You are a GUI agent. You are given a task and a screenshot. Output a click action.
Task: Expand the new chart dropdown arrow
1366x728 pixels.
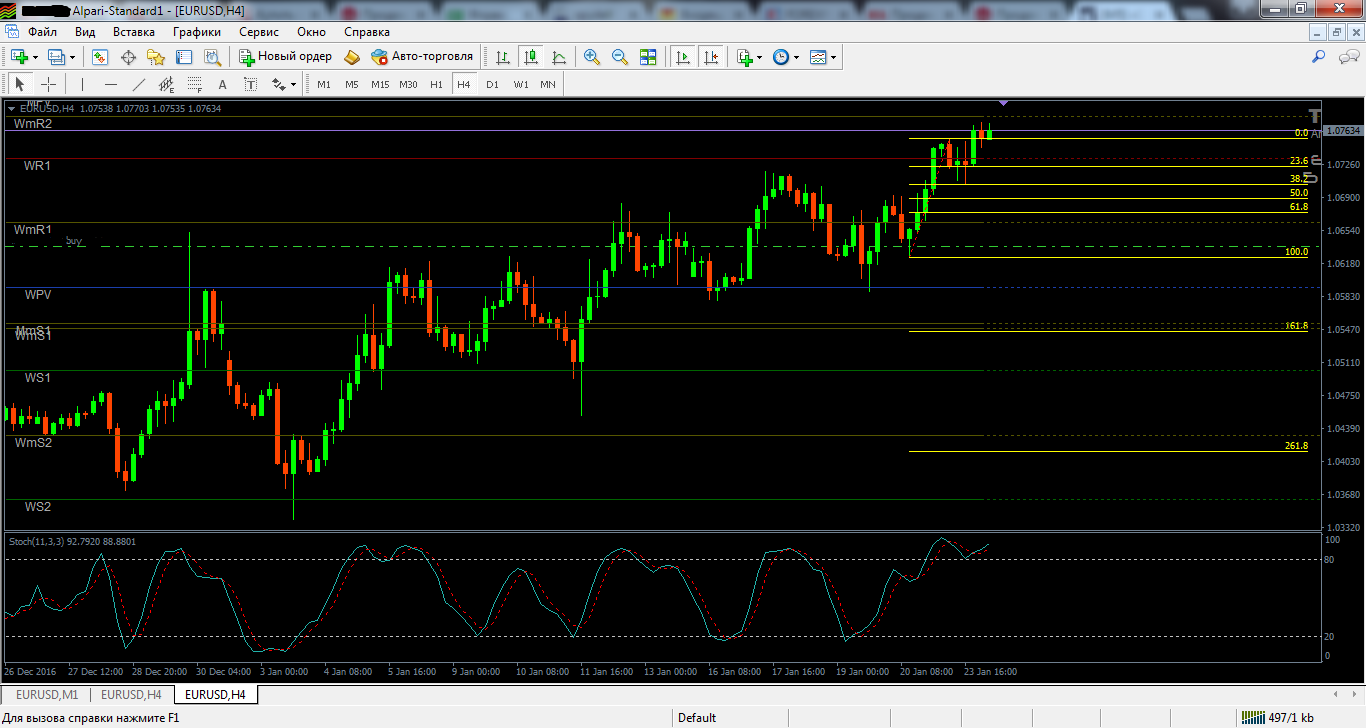(x=35, y=57)
